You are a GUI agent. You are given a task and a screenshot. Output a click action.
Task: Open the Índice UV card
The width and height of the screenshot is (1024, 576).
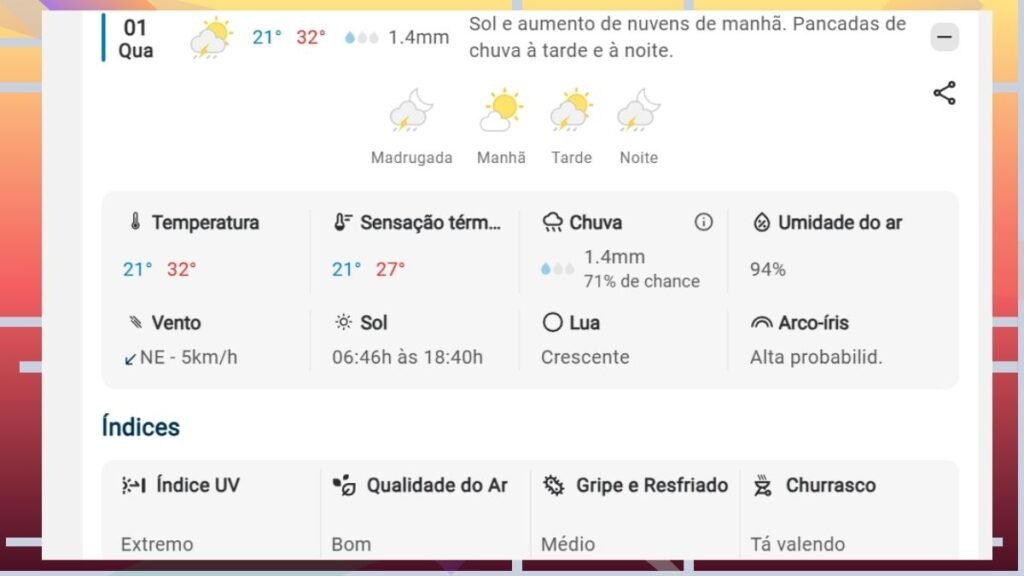[210, 512]
